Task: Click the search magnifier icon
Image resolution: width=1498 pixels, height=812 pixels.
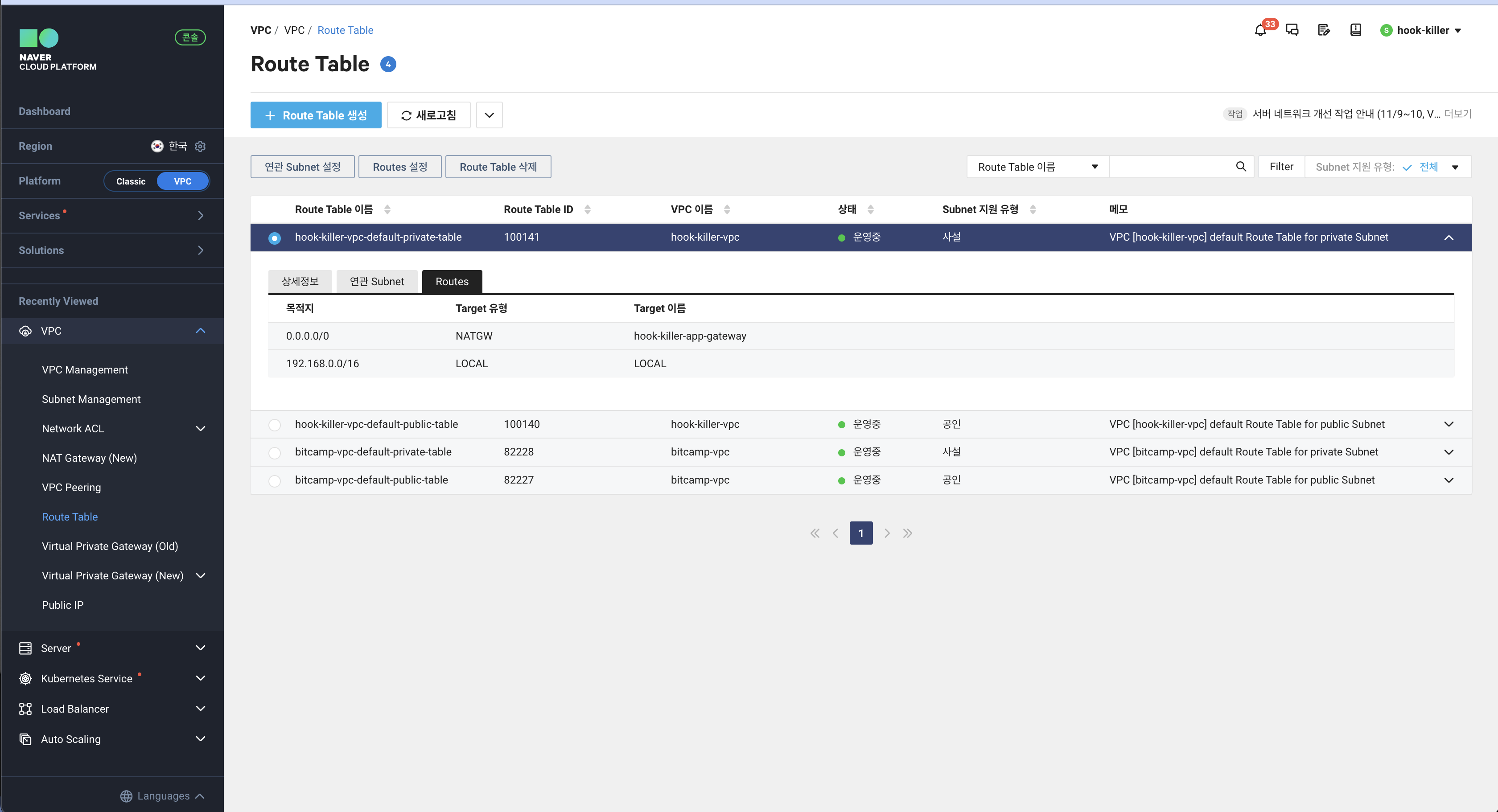Action: 1240,167
